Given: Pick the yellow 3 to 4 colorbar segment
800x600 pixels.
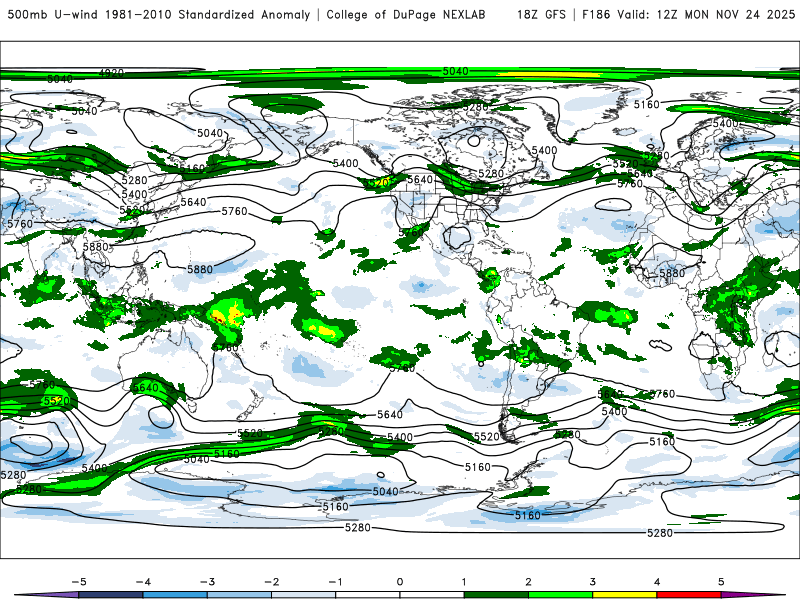Looking at the screenshot, I should point(625,595).
